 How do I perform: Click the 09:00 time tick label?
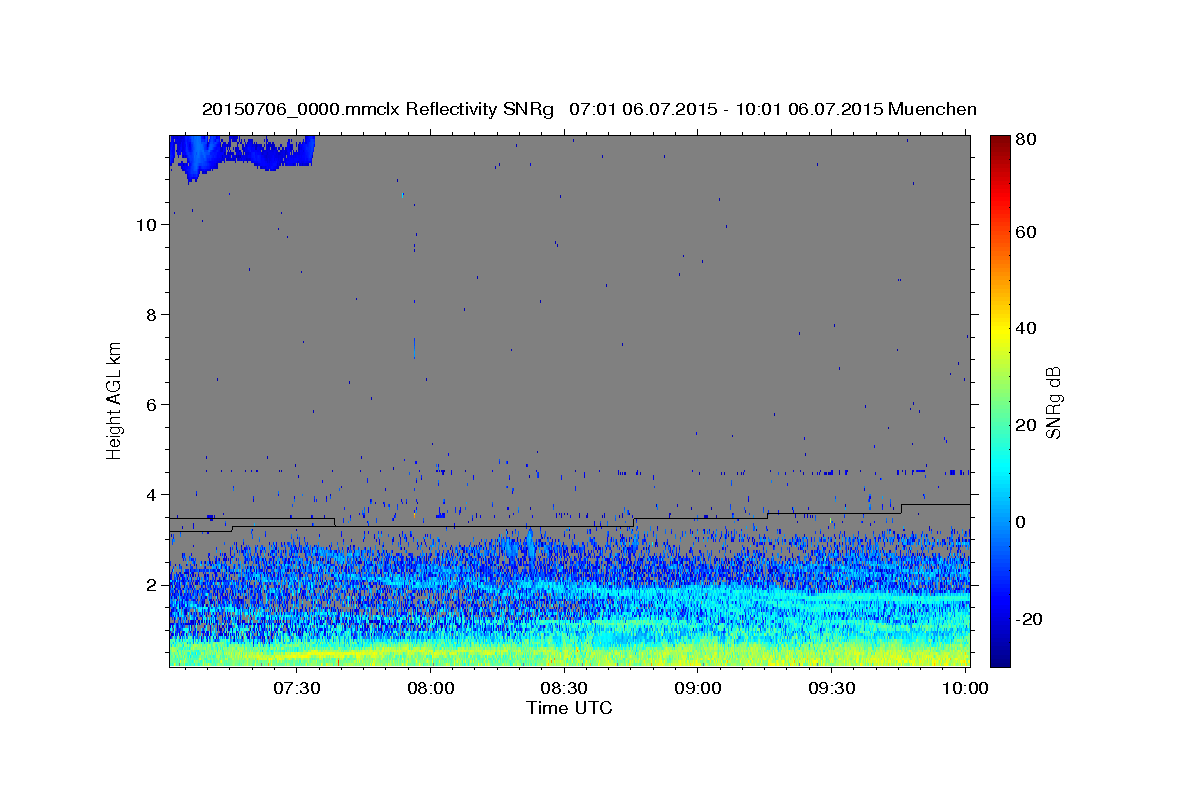click(x=698, y=688)
